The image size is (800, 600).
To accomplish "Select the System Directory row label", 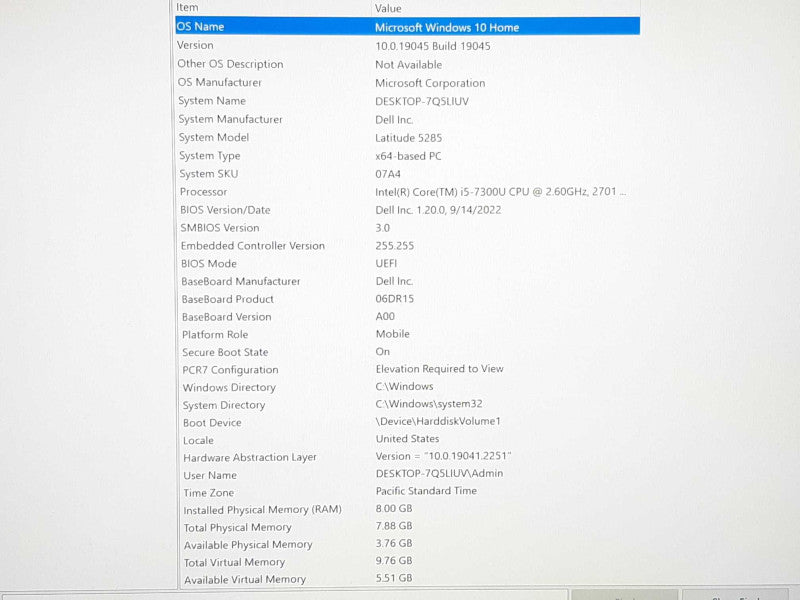I will point(224,405).
